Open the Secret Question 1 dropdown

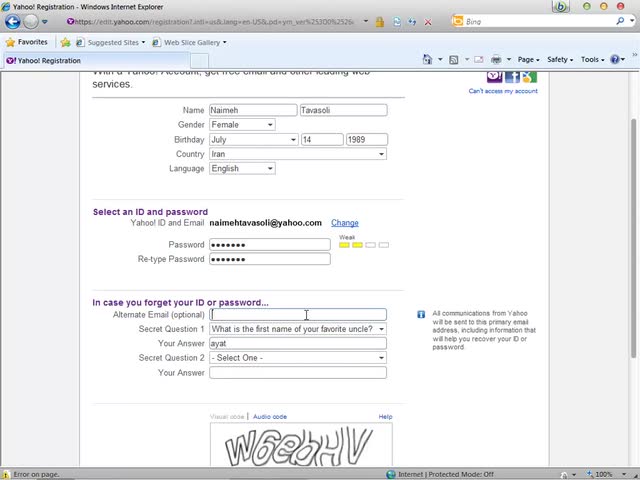[298, 329]
